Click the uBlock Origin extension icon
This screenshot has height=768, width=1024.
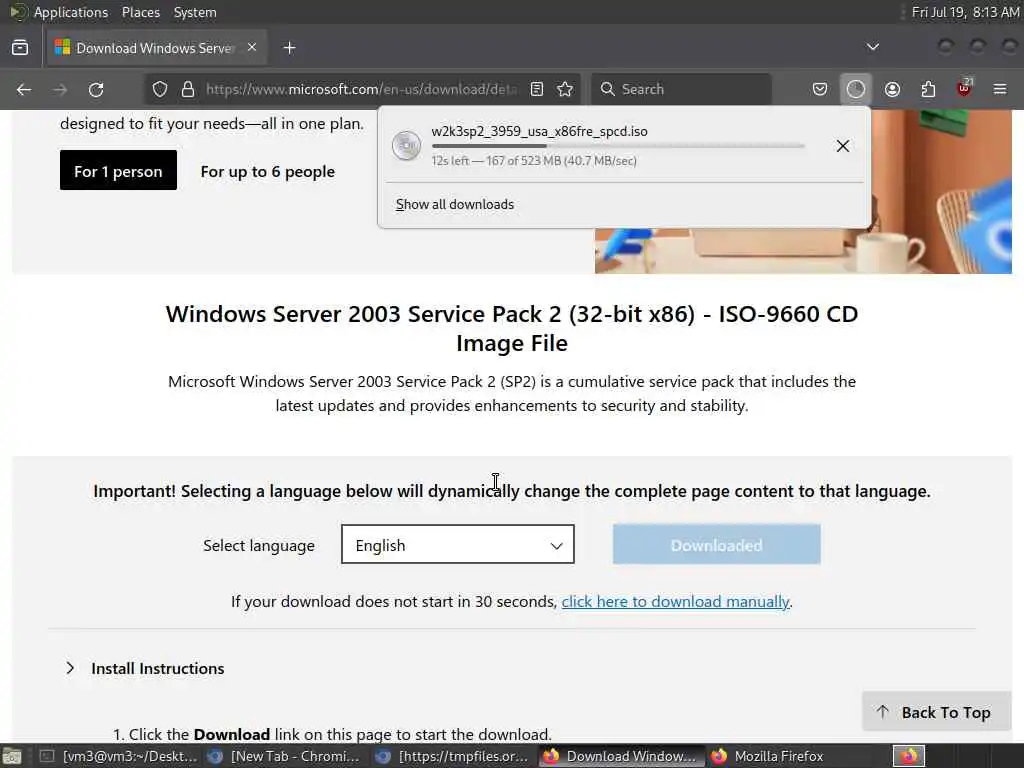click(964, 88)
